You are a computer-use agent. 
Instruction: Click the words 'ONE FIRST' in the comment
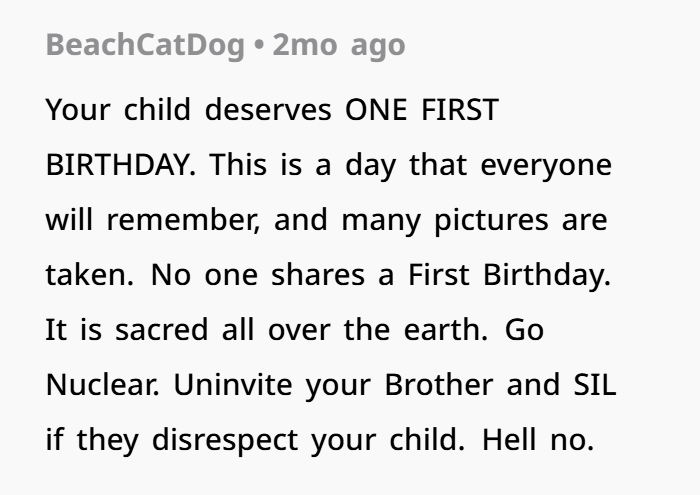(422, 109)
